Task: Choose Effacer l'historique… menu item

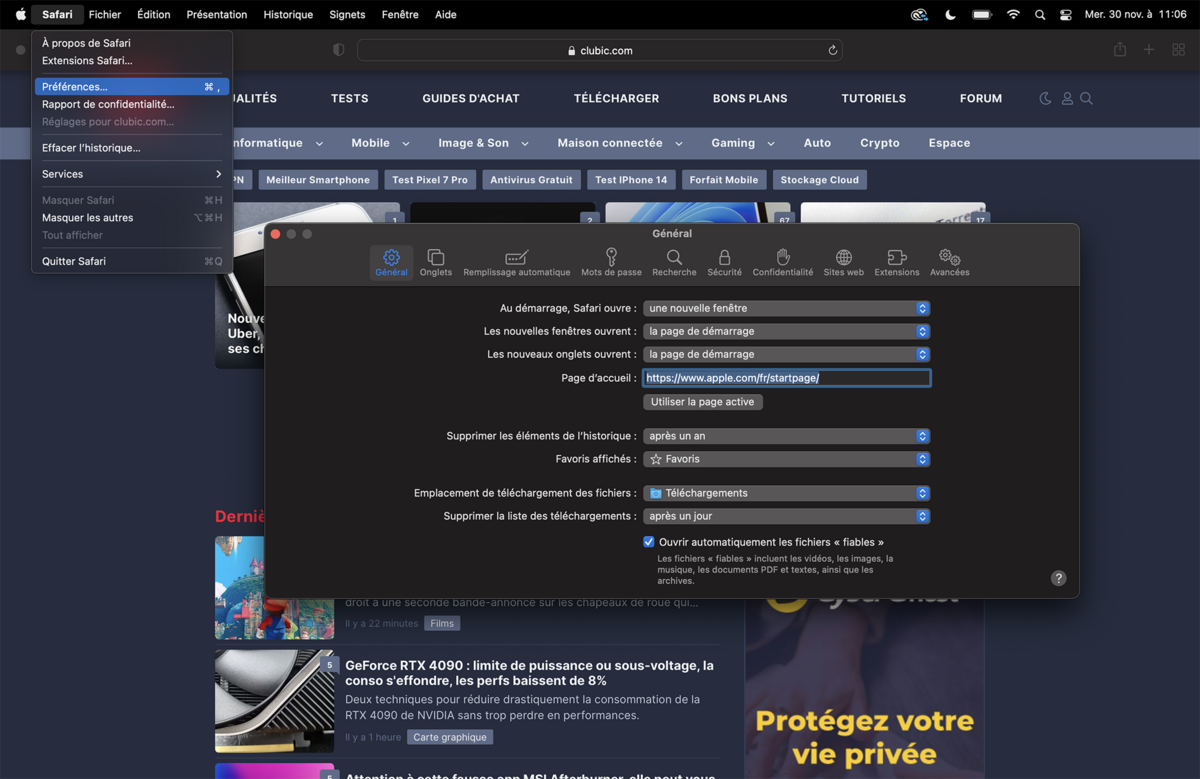Action: (x=132, y=148)
